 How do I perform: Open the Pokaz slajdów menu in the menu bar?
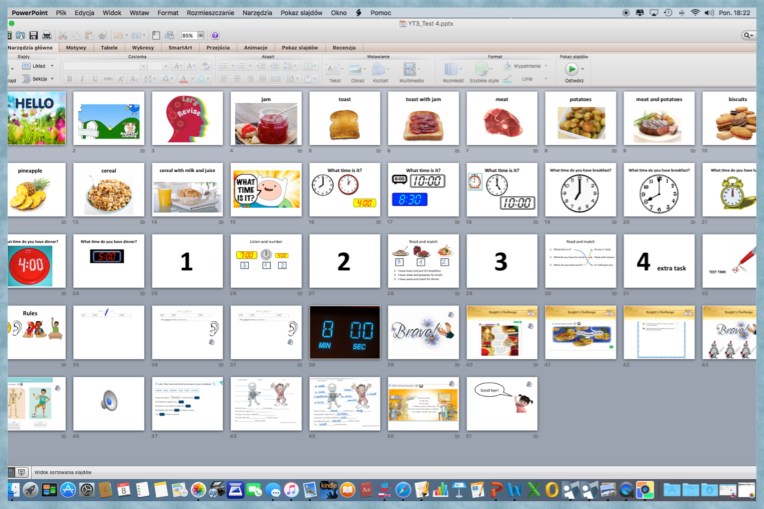[301, 13]
